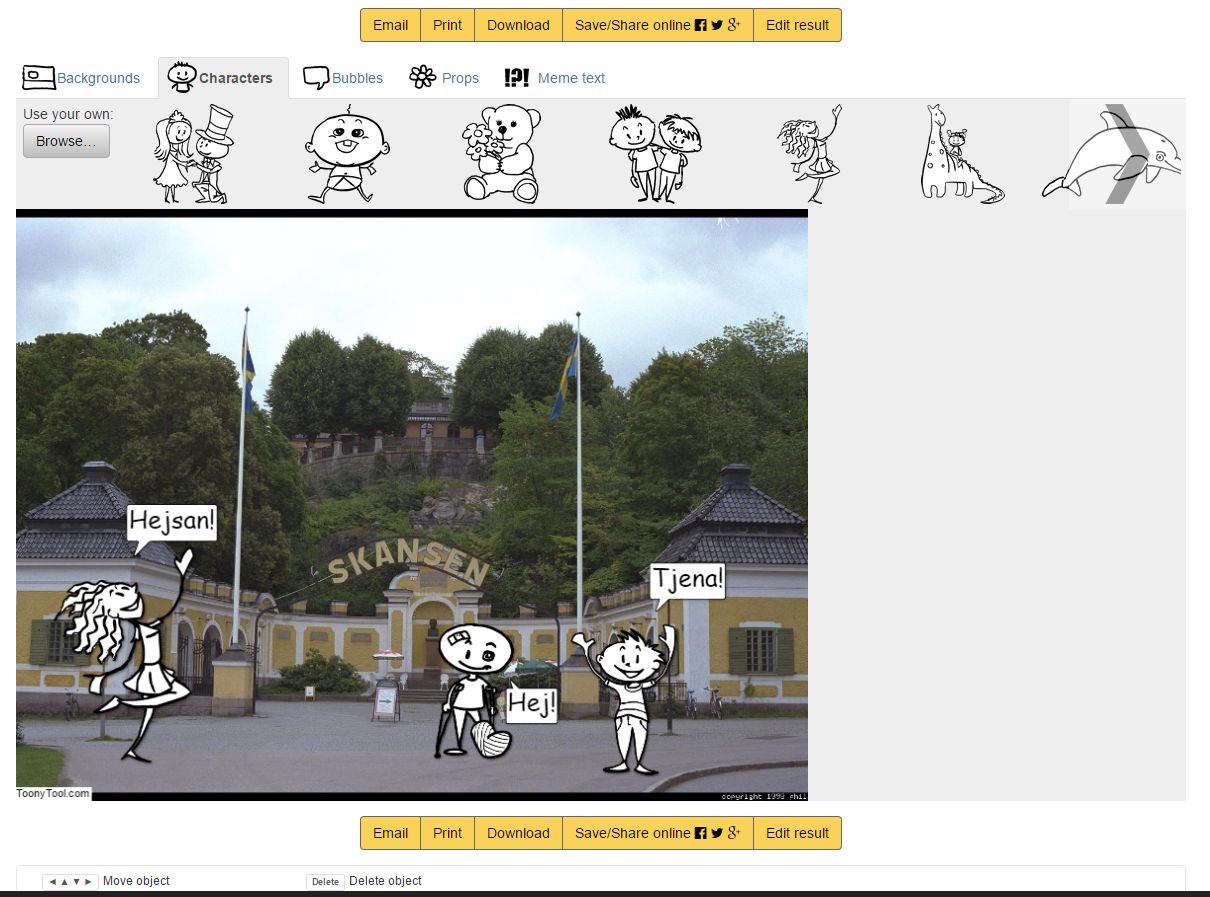The width and height of the screenshot is (1210, 897).
Task: Click the Hejsan! speech bubble on canvas
Action: tap(172, 522)
